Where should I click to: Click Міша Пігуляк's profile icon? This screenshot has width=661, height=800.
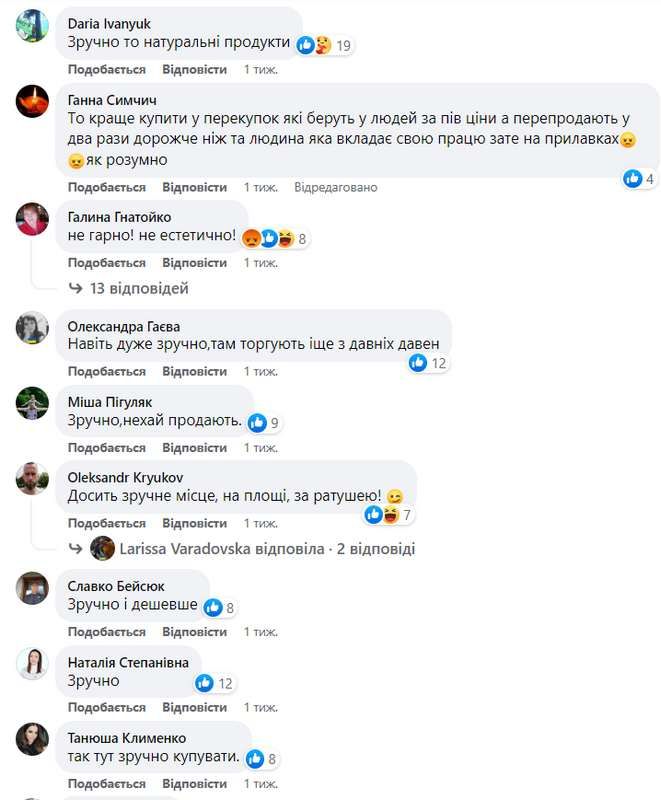coord(33,402)
